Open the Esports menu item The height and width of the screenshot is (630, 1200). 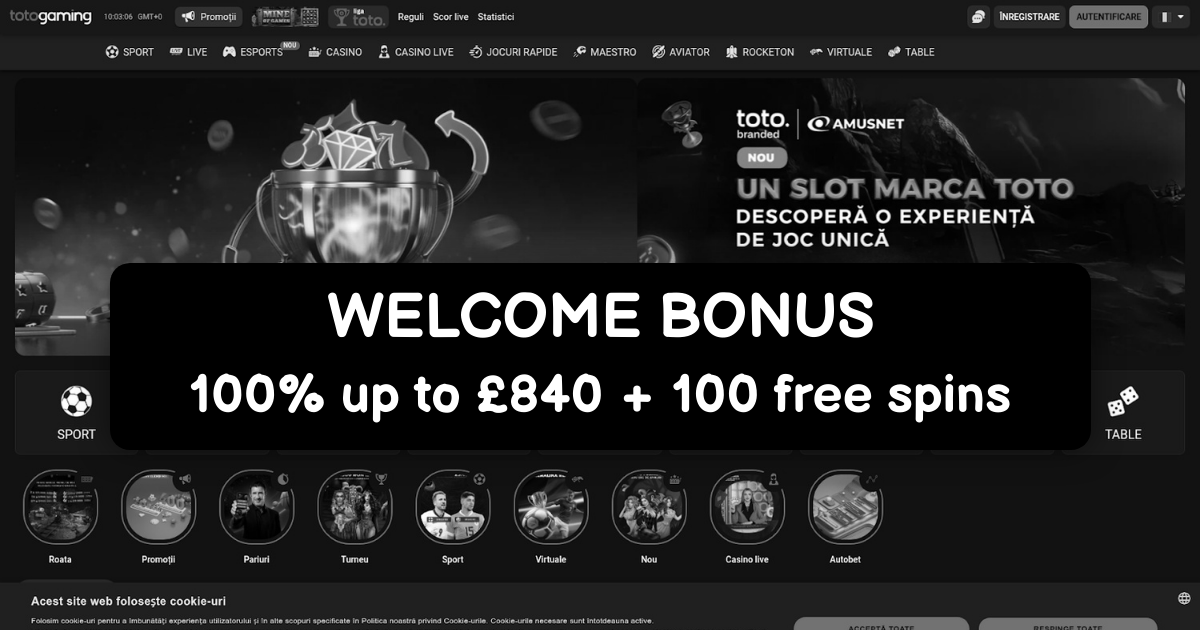tap(253, 52)
